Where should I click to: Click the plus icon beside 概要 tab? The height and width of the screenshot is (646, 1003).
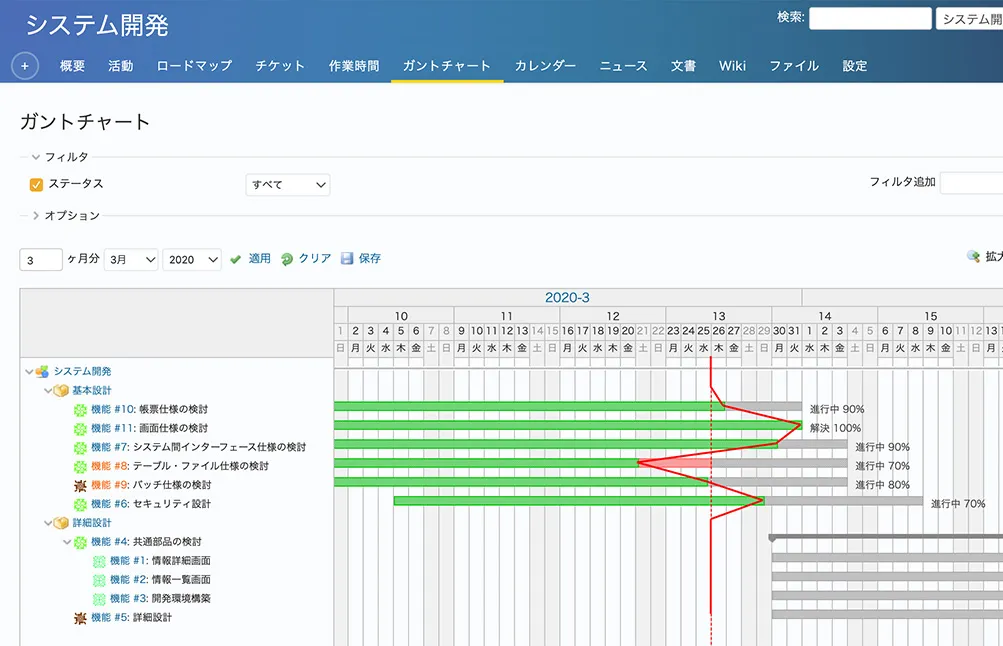pos(25,66)
